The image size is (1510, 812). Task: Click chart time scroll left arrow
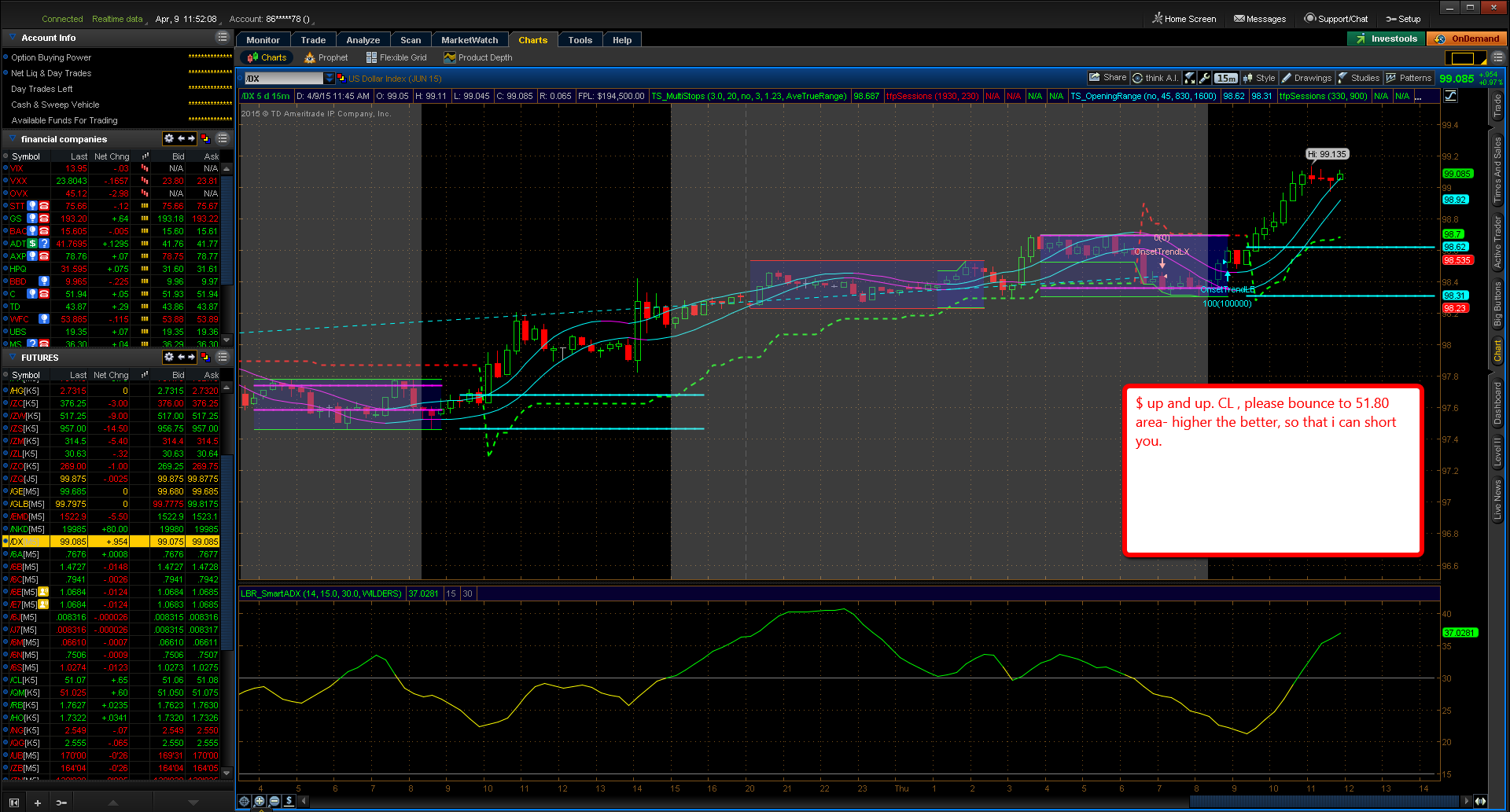pyautogui.click(x=304, y=801)
